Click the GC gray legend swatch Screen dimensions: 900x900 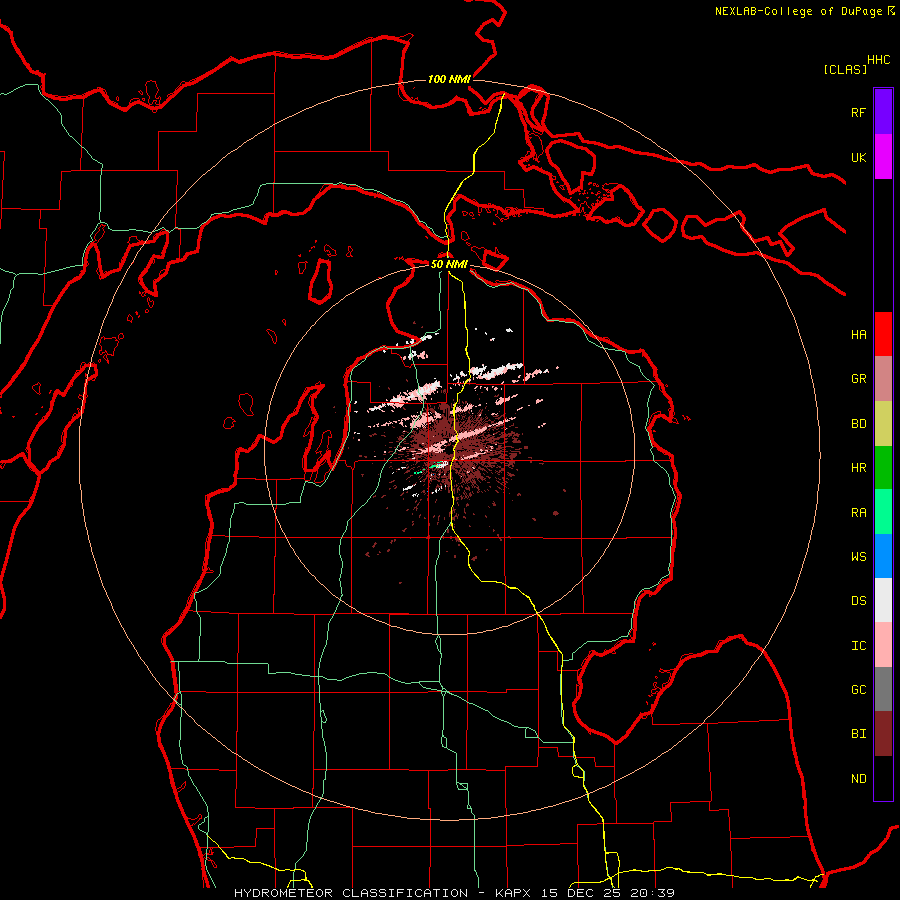point(883,689)
